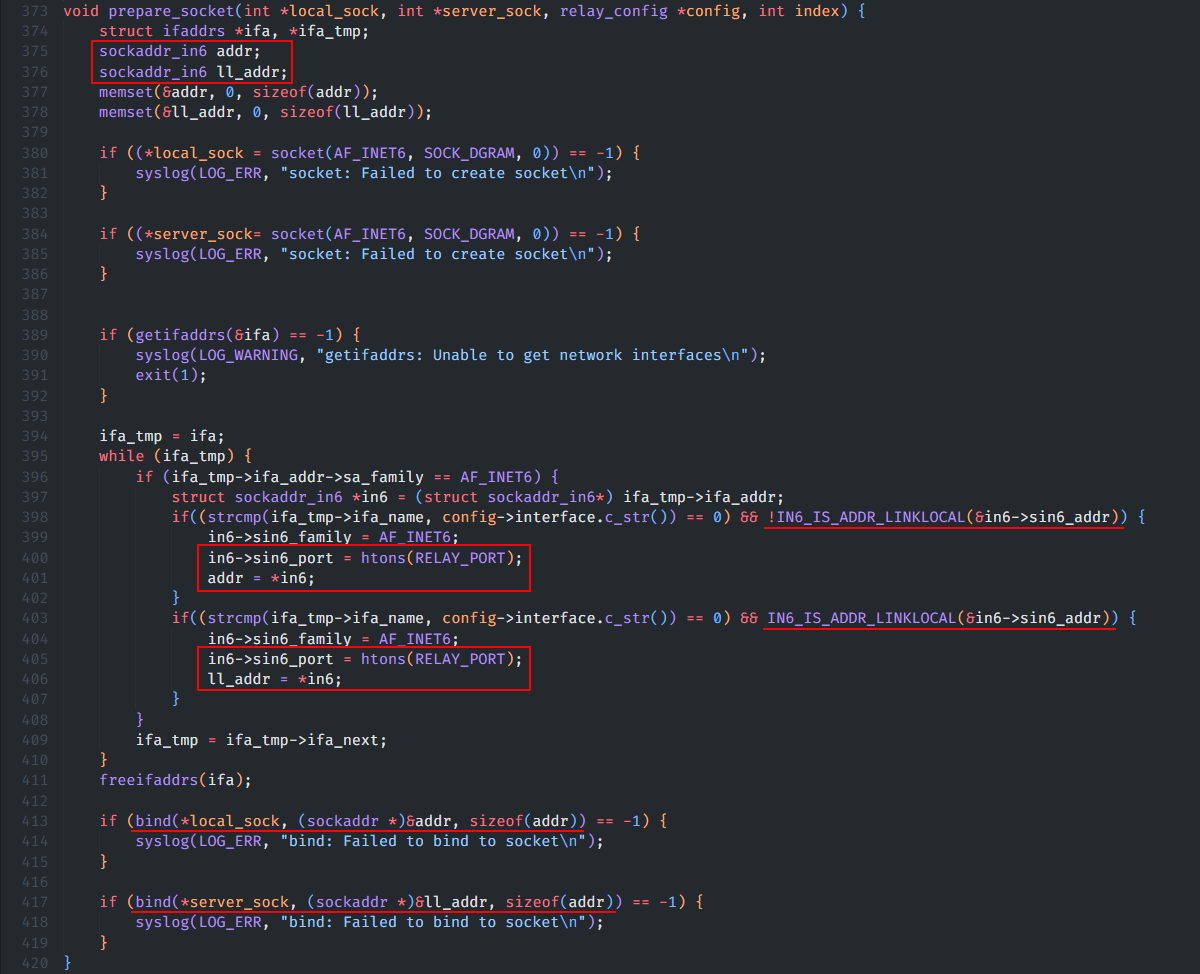Image resolution: width=1200 pixels, height=974 pixels.
Task: Click the 'while (ifa_tmp)' loop keyword
Action: tap(121, 456)
